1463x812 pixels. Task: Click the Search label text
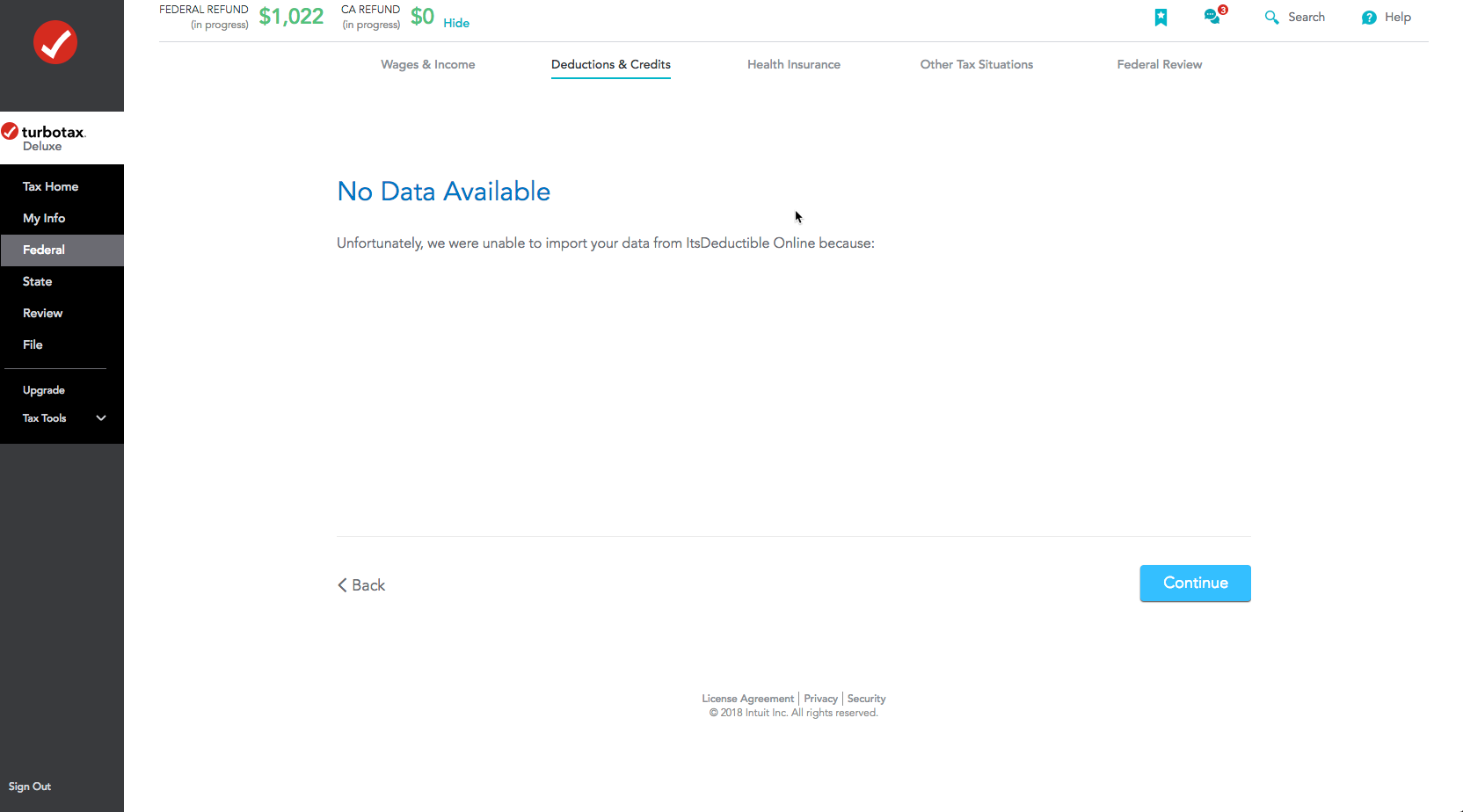pos(1306,17)
